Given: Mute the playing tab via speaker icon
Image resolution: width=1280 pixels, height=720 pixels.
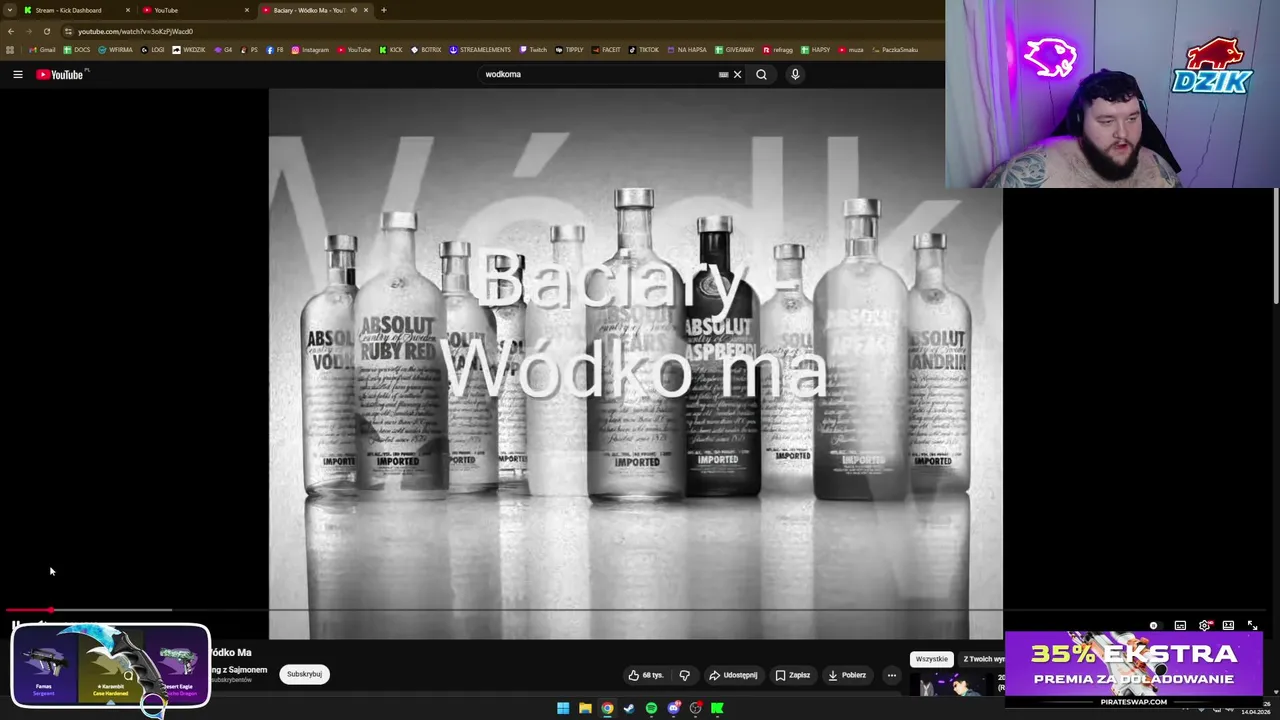Looking at the screenshot, I should pyautogui.click(x=353, y=10).
